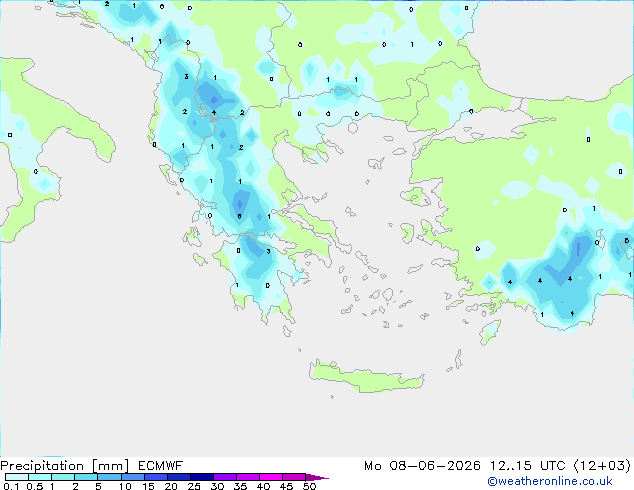
Task: Click the '0.1' legend scale label
Action: 11,486
